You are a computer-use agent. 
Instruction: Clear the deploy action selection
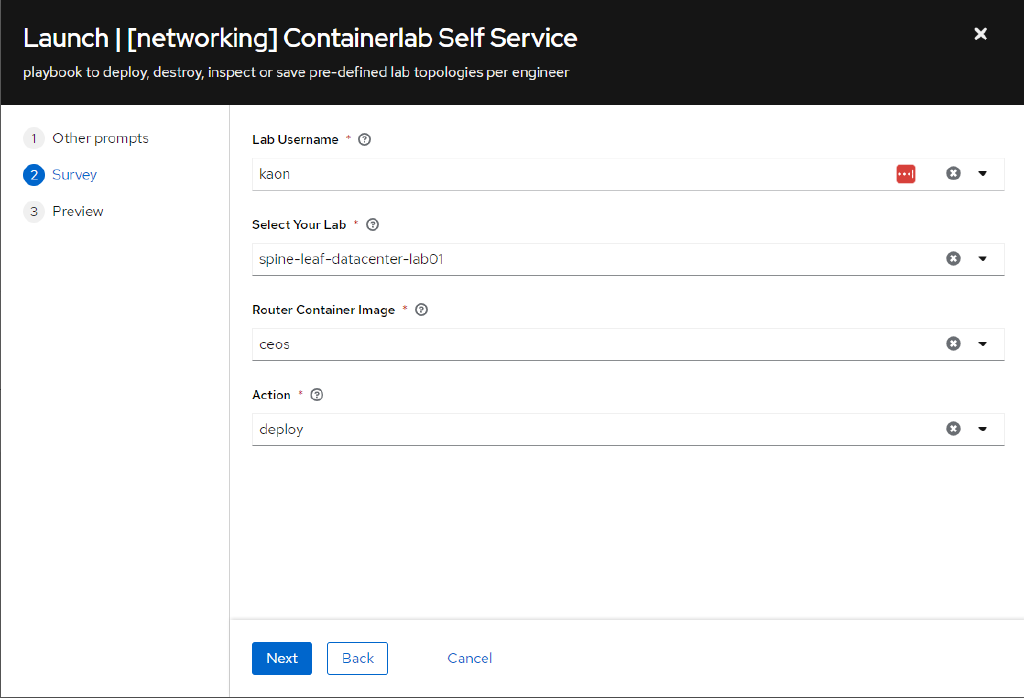[952, 428]
